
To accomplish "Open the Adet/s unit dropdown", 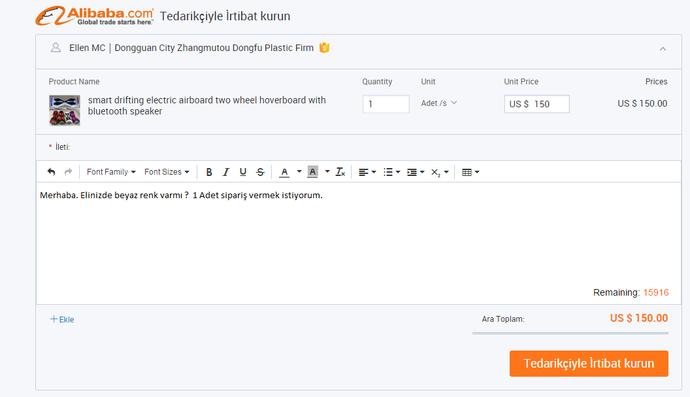I will point(439,103).
